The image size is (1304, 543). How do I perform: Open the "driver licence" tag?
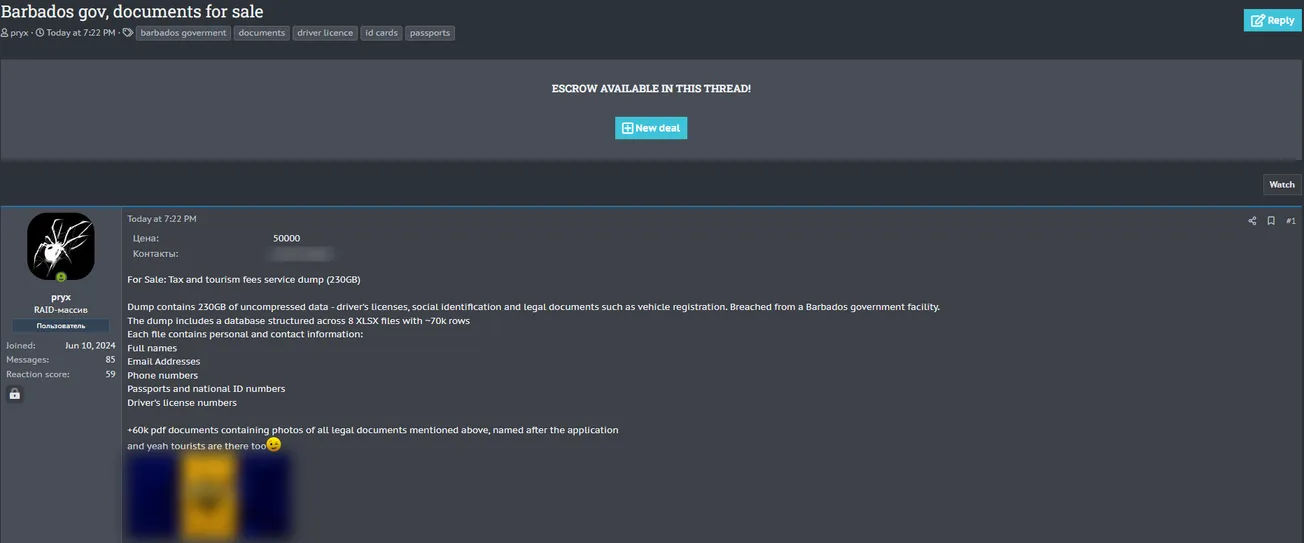[x=325, y=33]
